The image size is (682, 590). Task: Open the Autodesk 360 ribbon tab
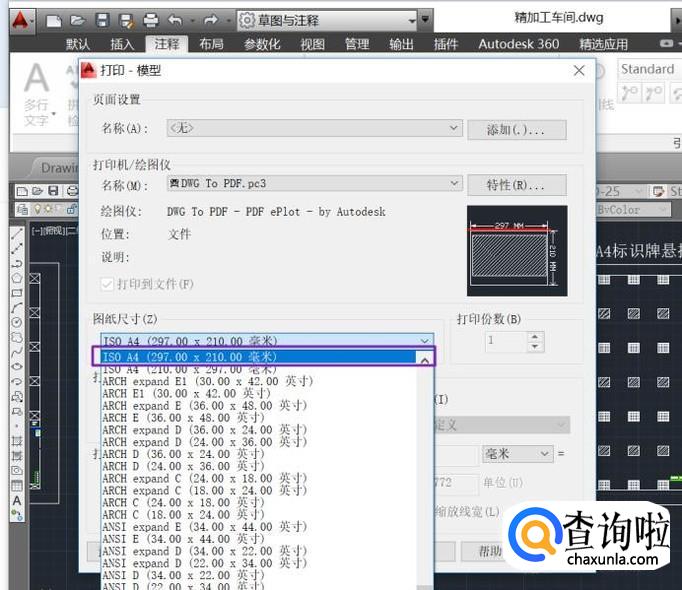[518, 44]
